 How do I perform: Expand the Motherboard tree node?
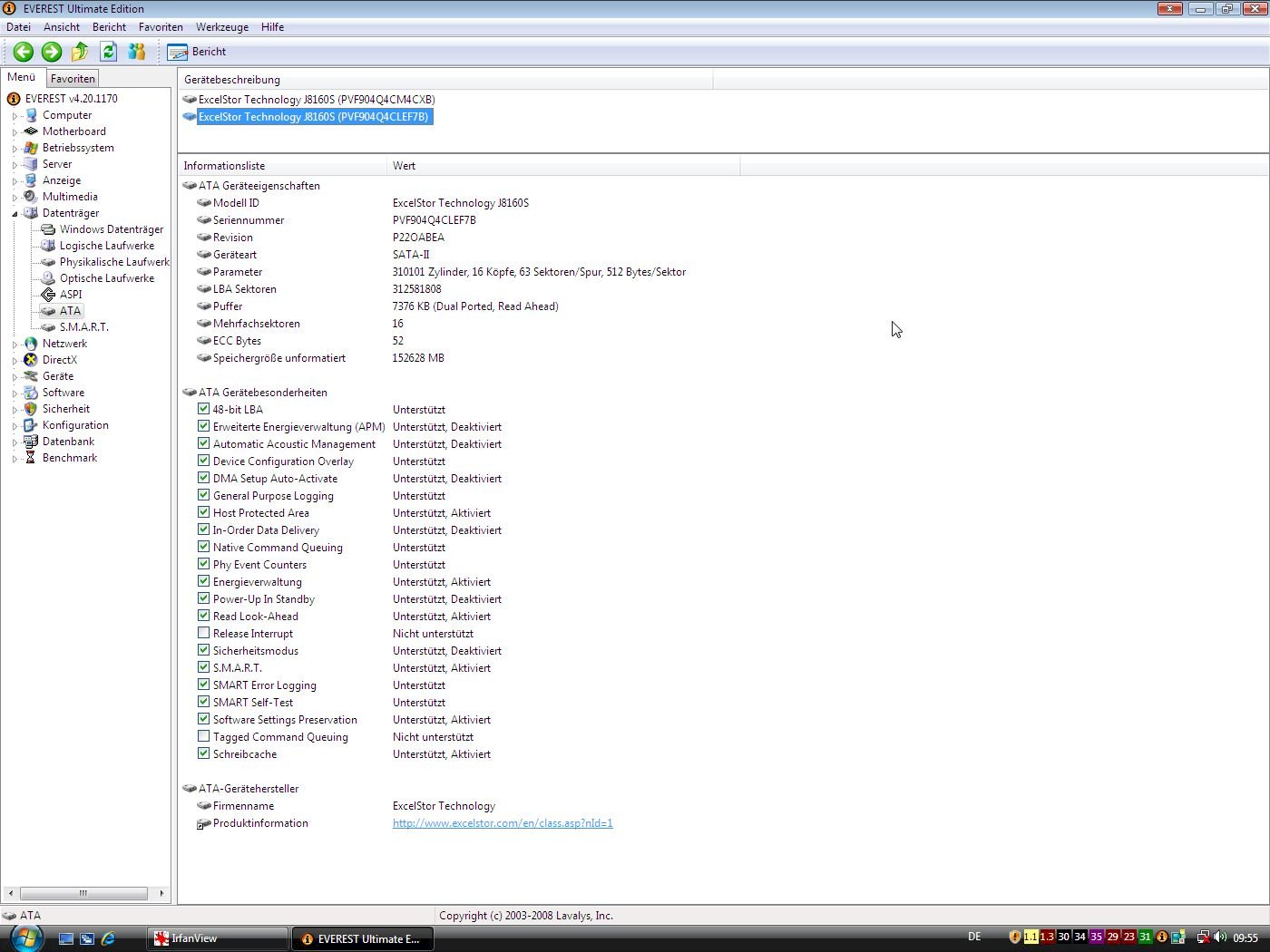[x=15, y=132]
